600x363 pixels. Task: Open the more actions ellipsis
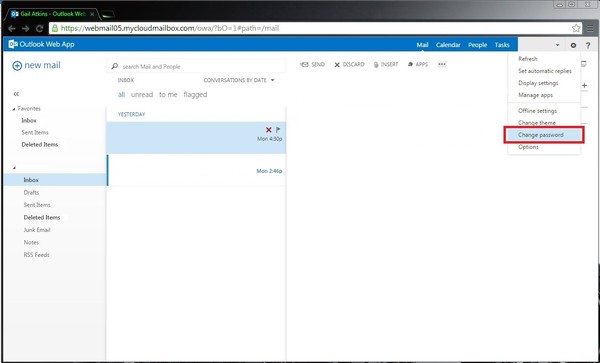point(442,64)
